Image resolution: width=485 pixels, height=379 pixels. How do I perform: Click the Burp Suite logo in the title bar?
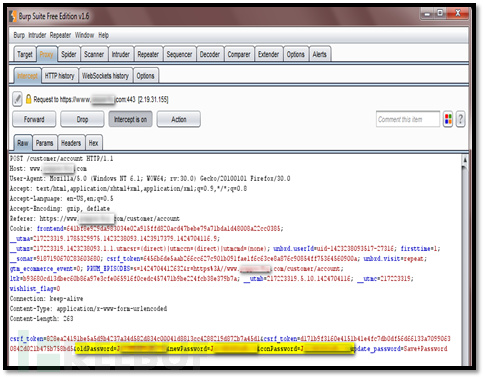pos(13,16)
